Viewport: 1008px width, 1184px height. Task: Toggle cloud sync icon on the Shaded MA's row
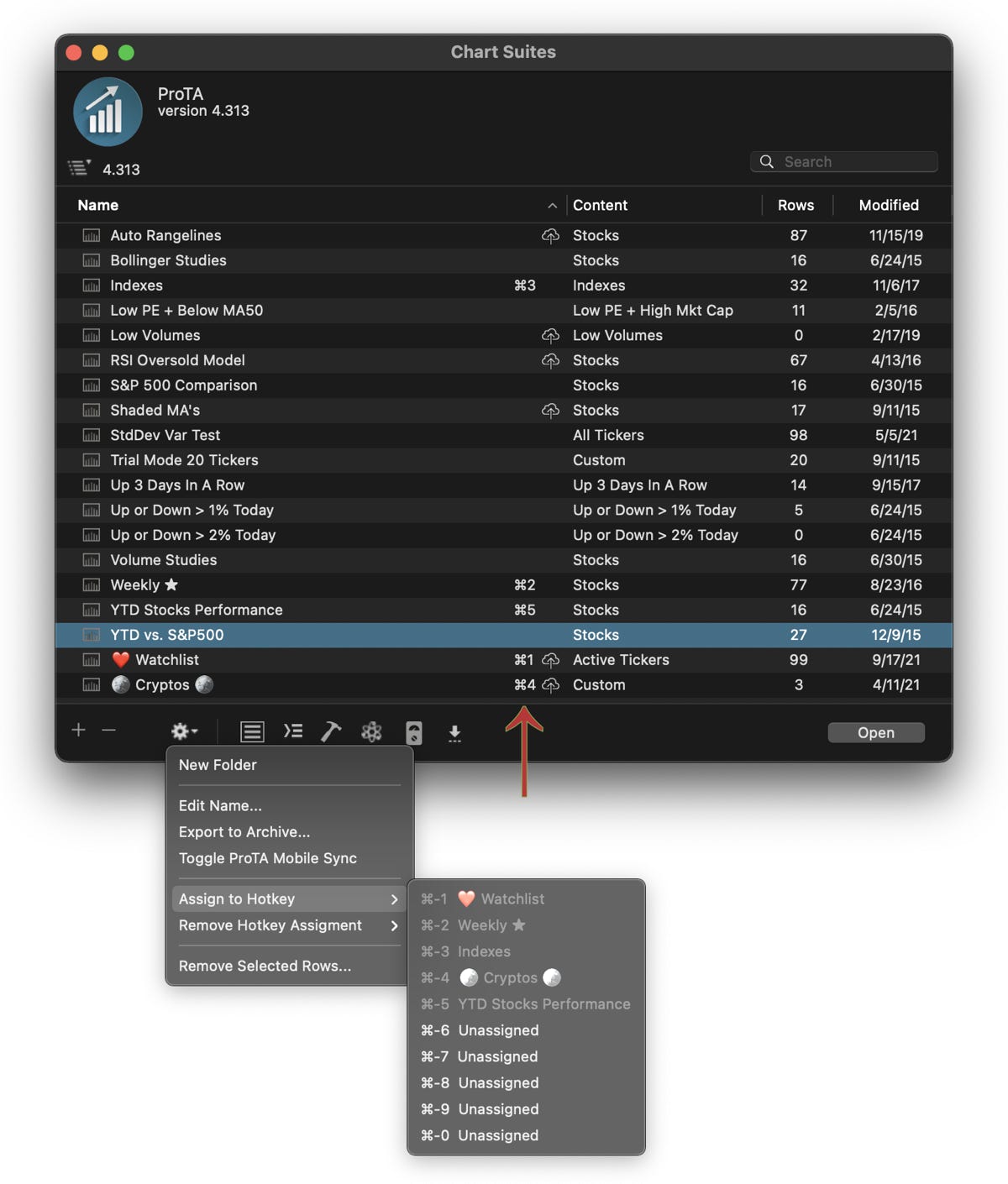point(550,411)
